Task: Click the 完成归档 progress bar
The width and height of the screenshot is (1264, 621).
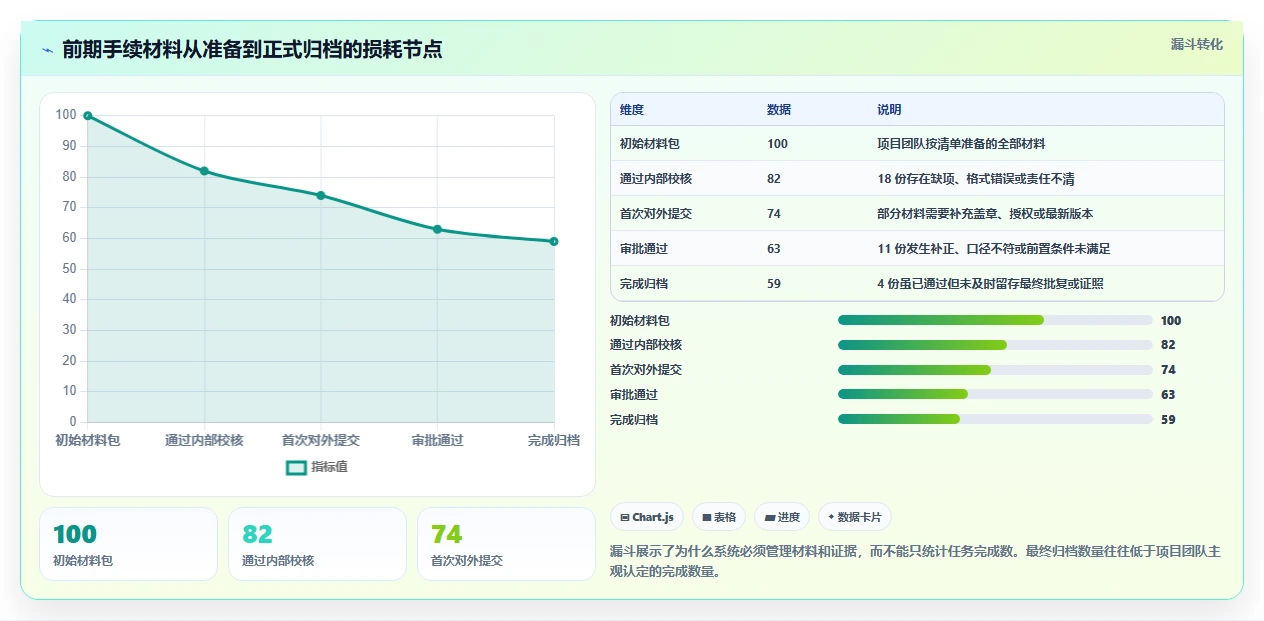Action: click(x=995, y=420)
